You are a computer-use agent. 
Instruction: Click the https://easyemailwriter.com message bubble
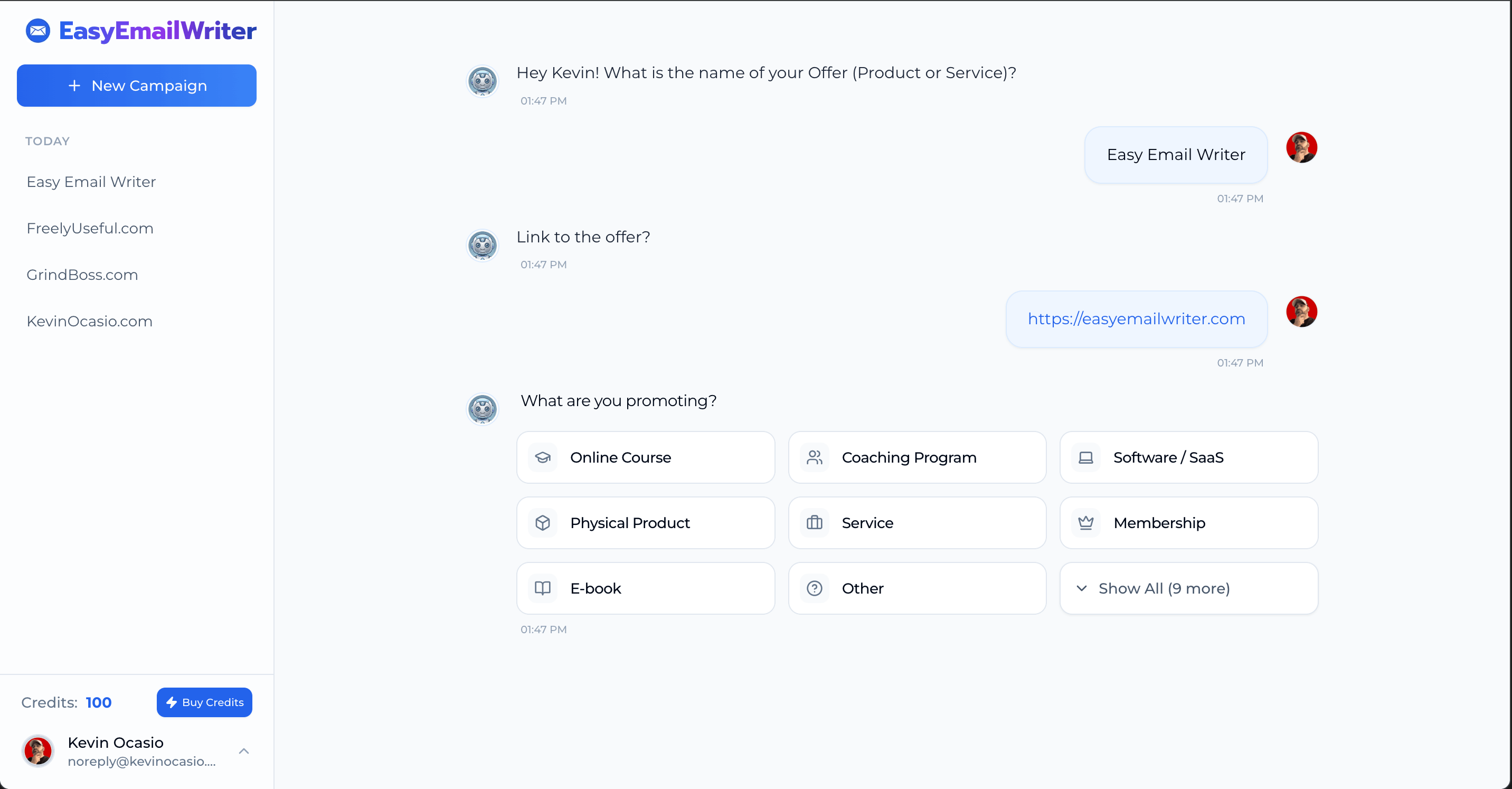pyautogui.click(x=1136, y=319)
